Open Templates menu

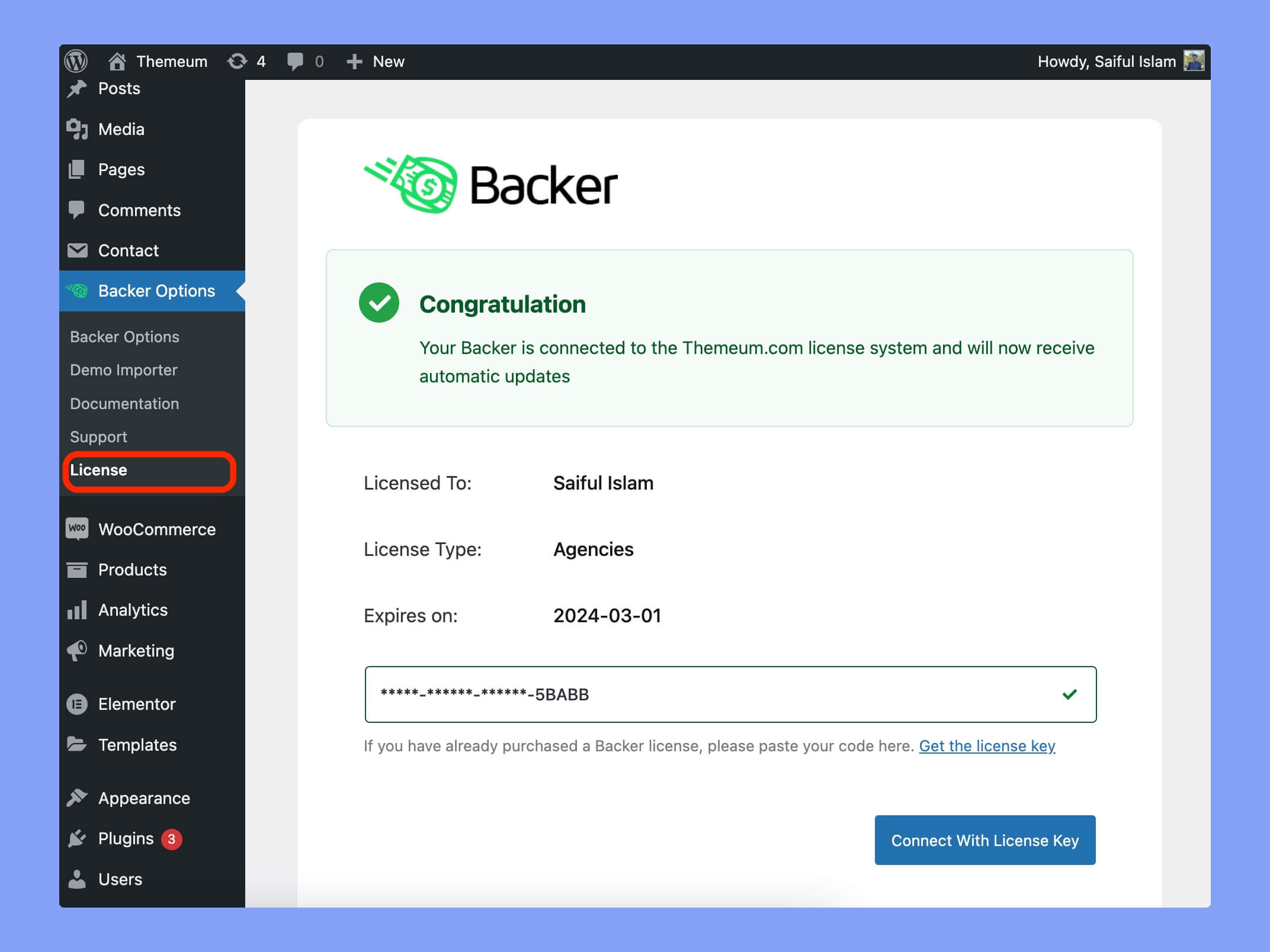tap(152, 744)
